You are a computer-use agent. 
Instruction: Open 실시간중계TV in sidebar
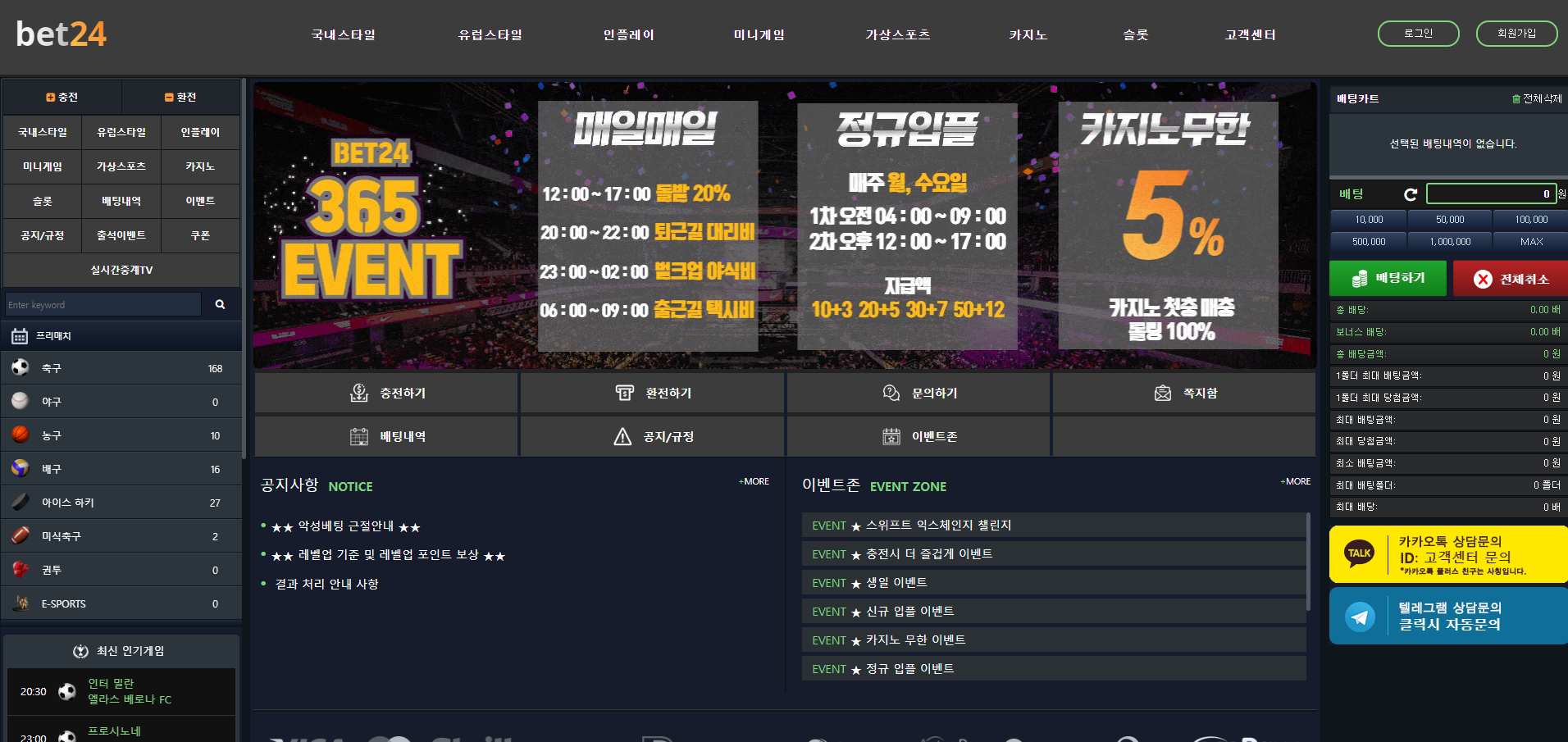click(121, 270)
